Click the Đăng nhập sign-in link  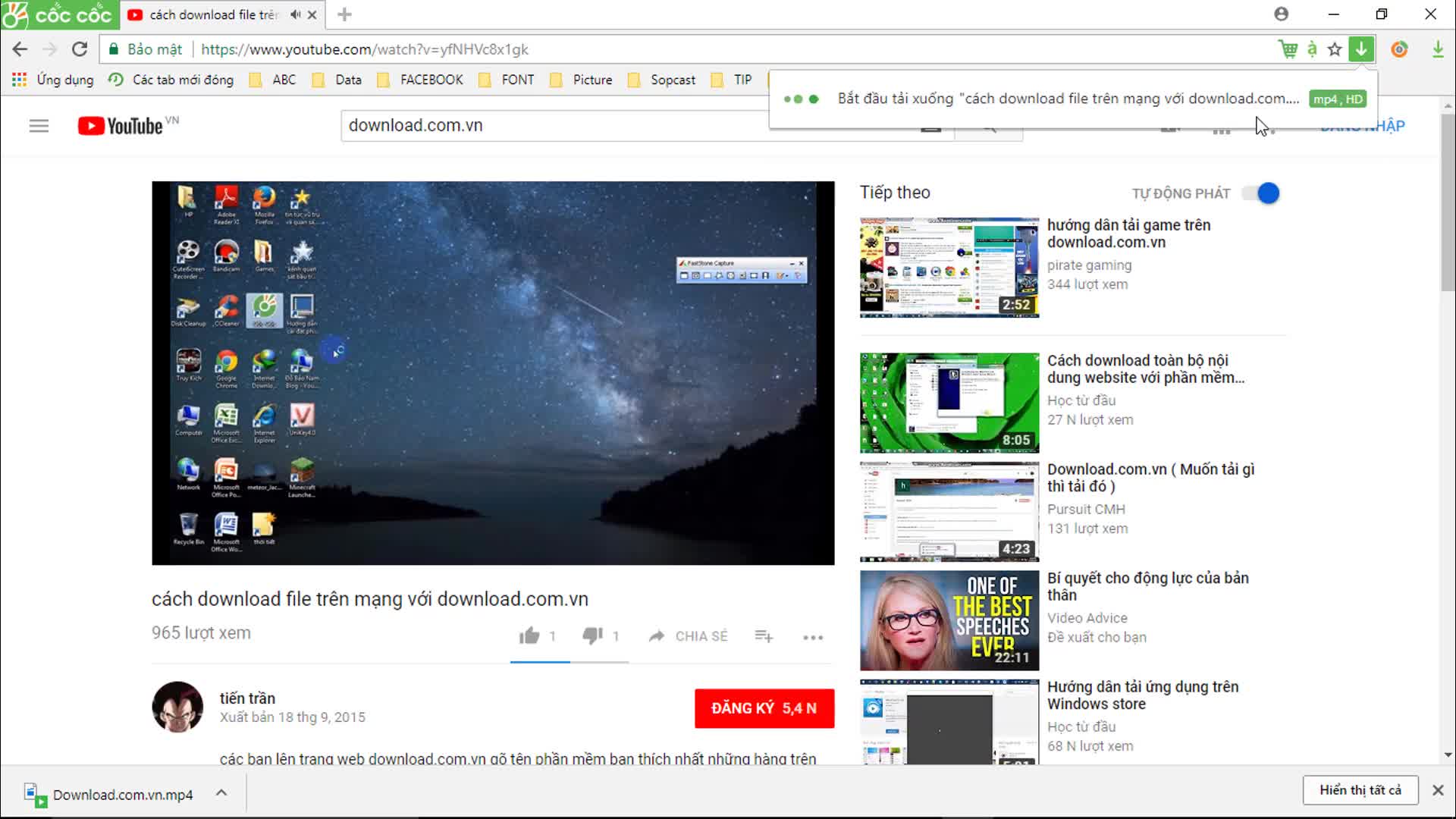coord(1362,126)
